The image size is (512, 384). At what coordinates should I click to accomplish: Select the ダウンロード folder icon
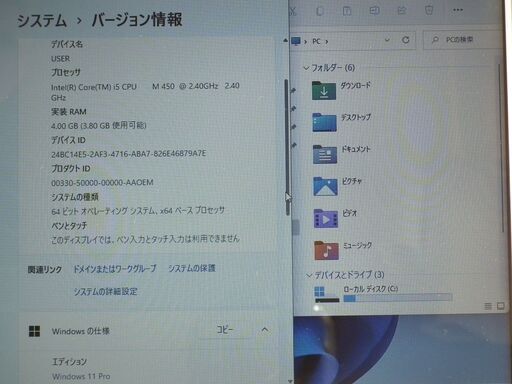coord(324,91)
